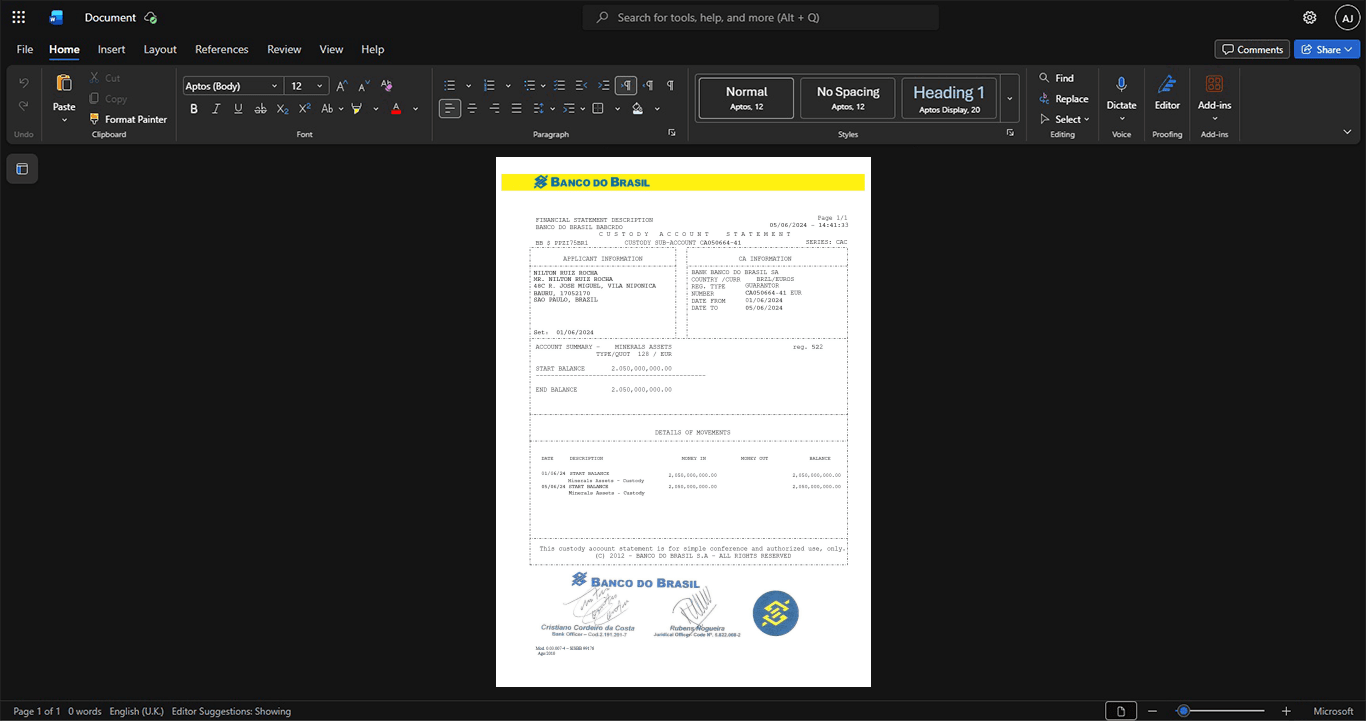1366x721 pixels.
Task: Click the Redo arrow icon
Action: coord(24,106)
